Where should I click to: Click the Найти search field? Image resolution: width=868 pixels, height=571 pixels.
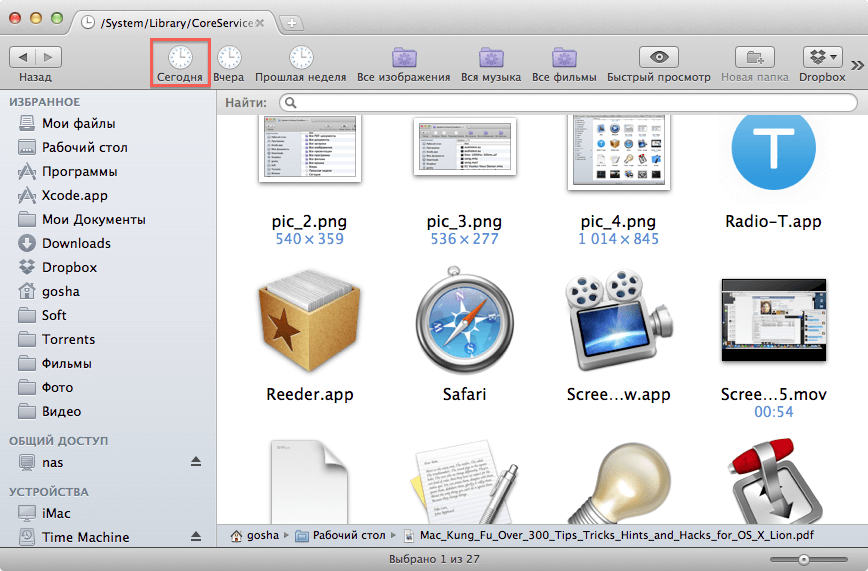[x=569, y=102]
